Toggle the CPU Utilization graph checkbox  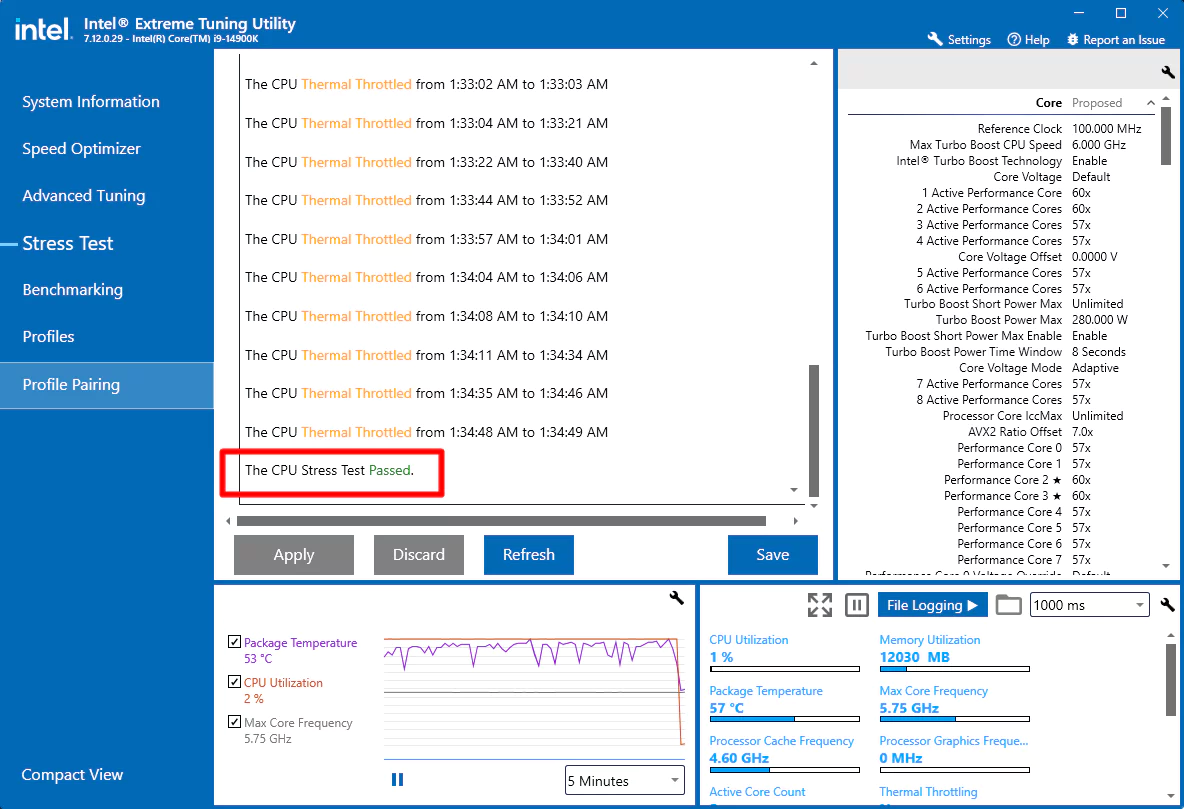tap(234, 681)
